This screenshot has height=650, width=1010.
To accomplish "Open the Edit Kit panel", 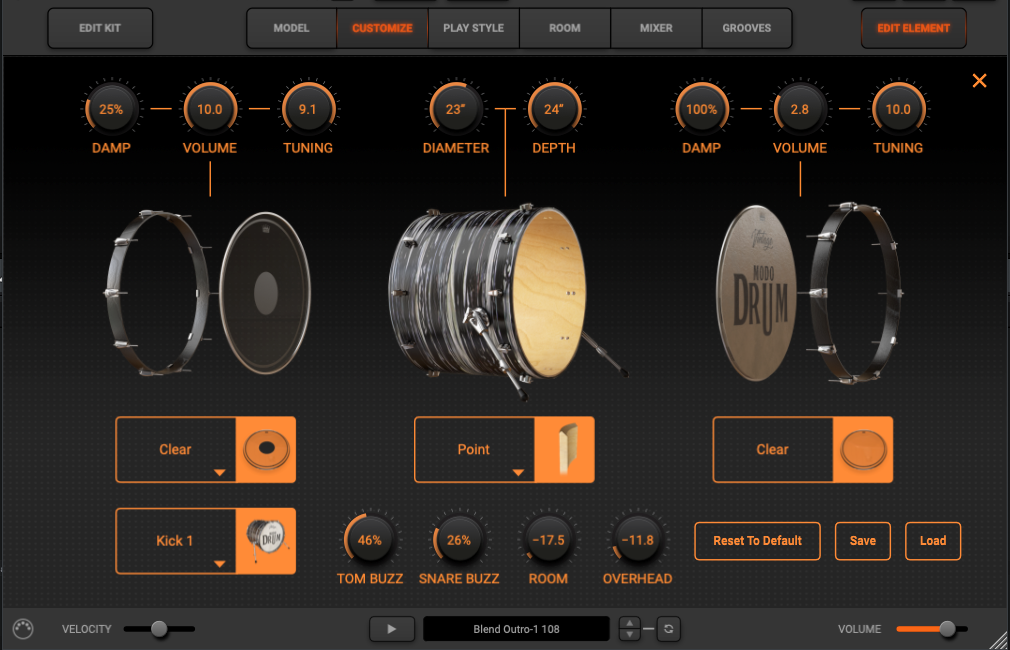I will (100, 28).
